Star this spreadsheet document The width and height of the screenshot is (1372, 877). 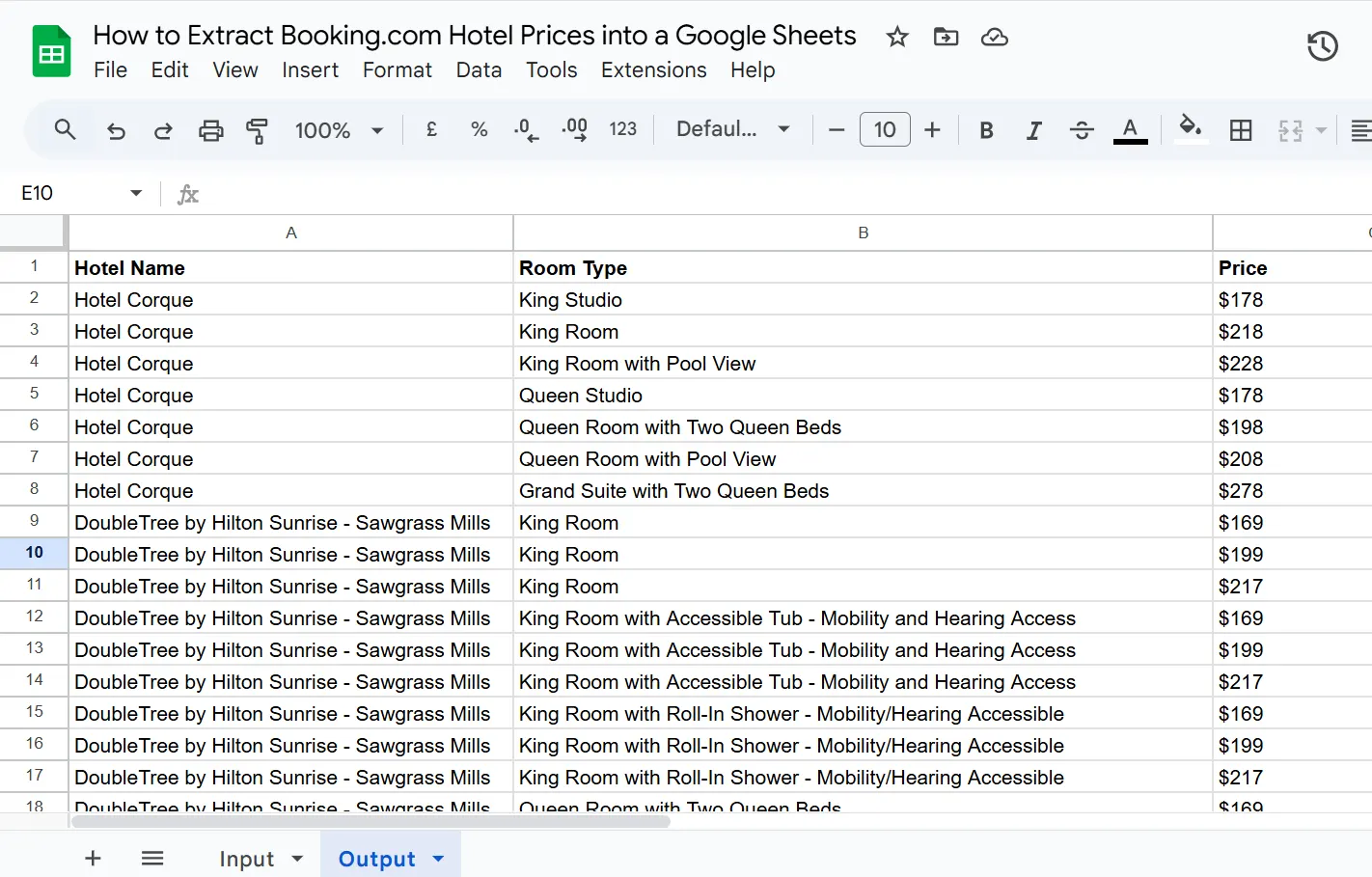897,37
